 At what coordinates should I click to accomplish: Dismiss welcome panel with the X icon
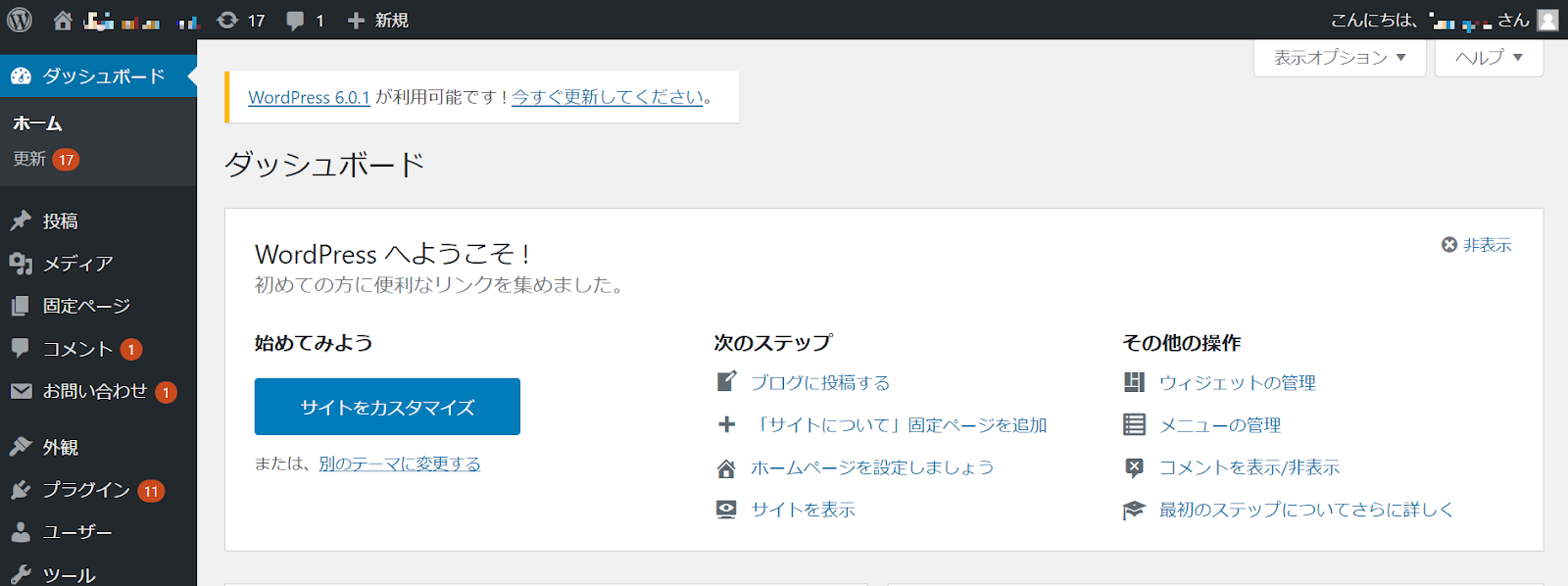1449,245
